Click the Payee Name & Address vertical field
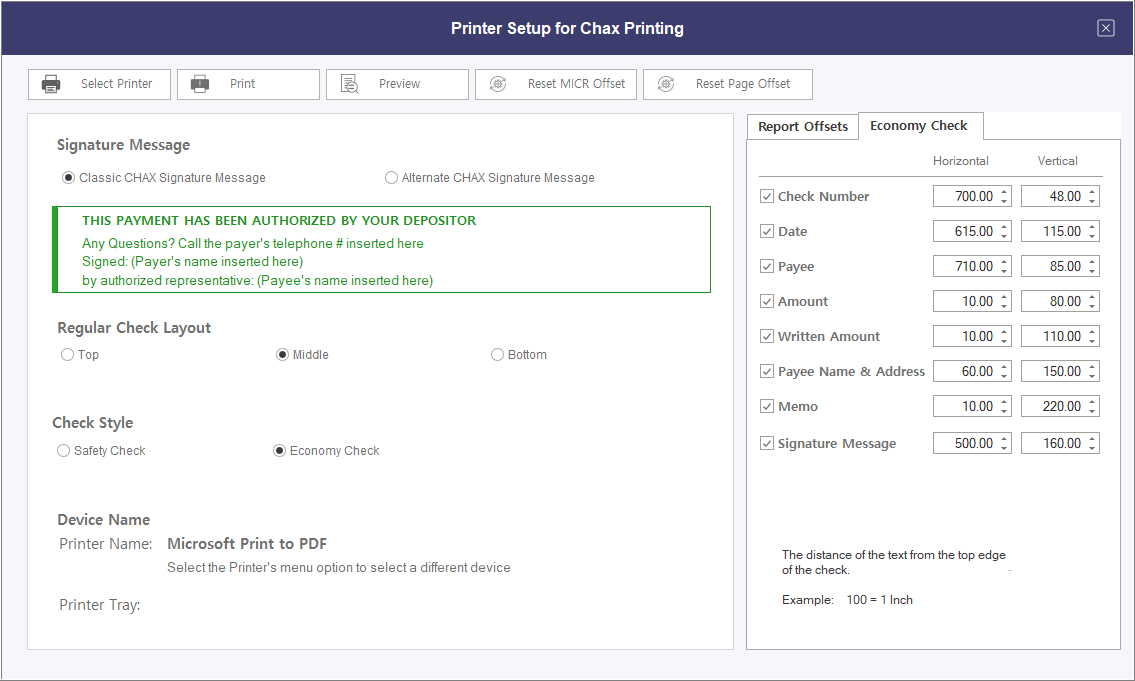The height and width of the screenshot is (681, 1135). click(1052, 372)
